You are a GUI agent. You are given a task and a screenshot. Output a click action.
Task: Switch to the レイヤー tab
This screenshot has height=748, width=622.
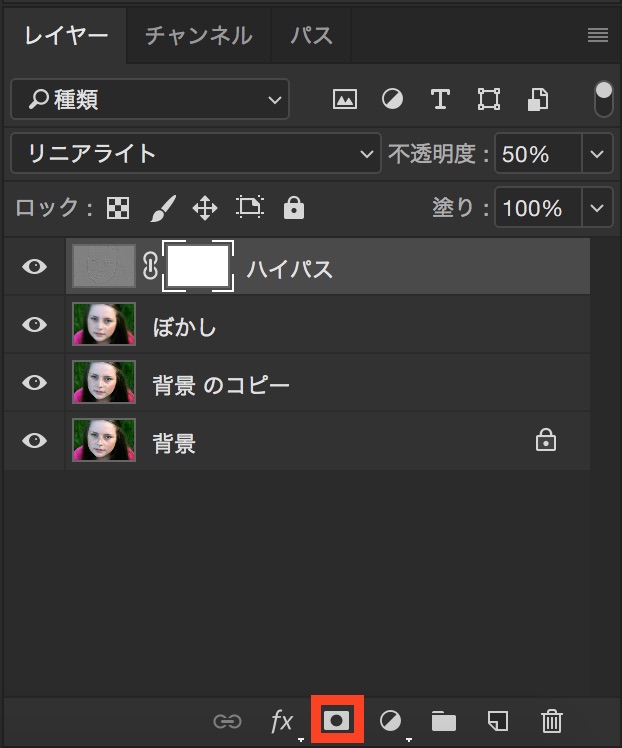point(66,35)
